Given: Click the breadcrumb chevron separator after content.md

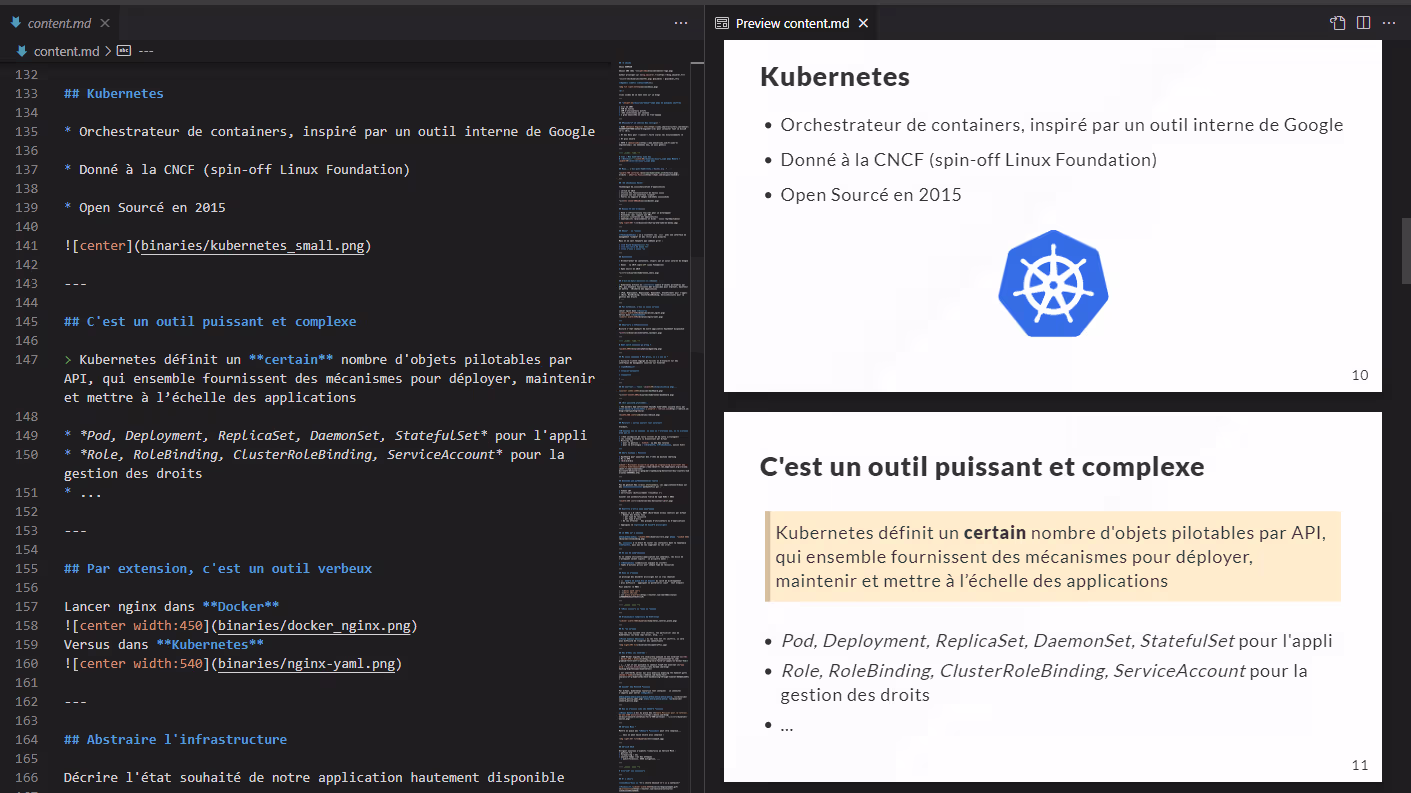Looking at the screenshot, I should [108, 51].
